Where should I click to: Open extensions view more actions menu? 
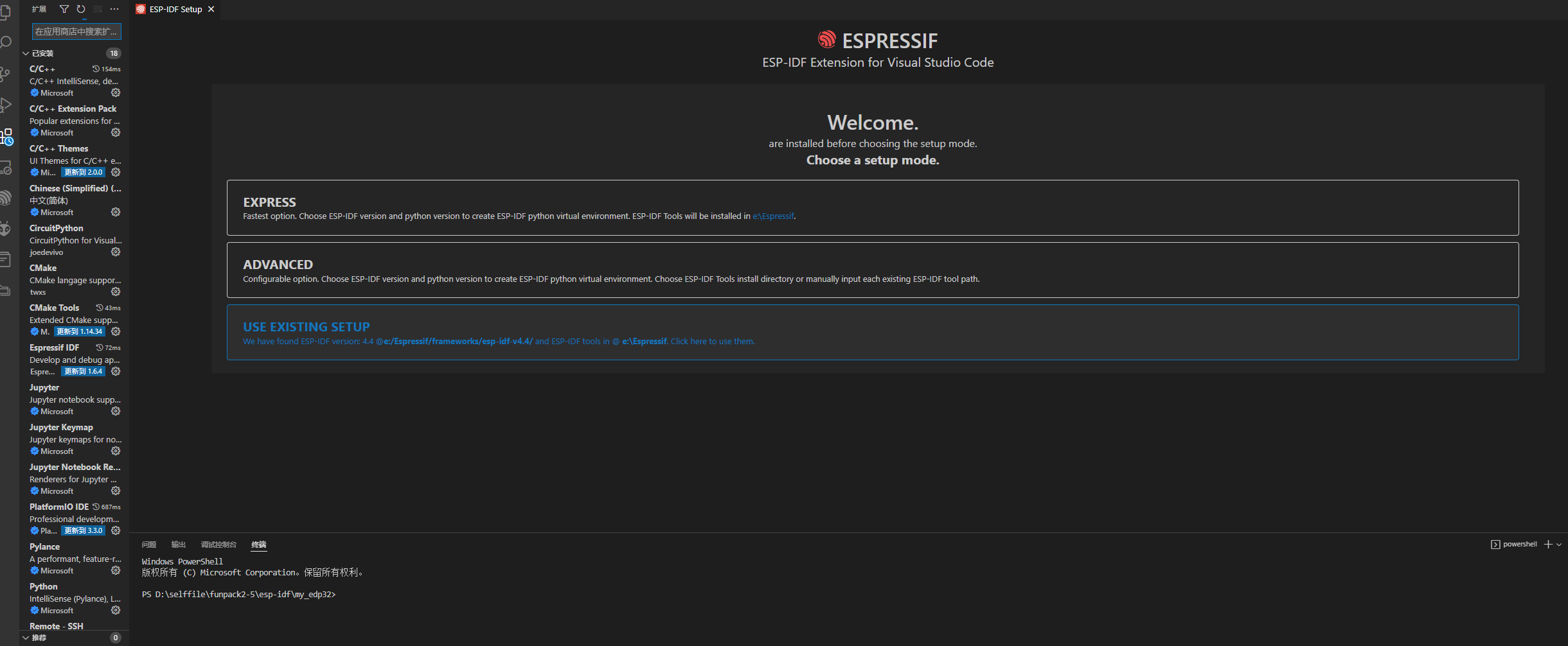pos(114,9)
